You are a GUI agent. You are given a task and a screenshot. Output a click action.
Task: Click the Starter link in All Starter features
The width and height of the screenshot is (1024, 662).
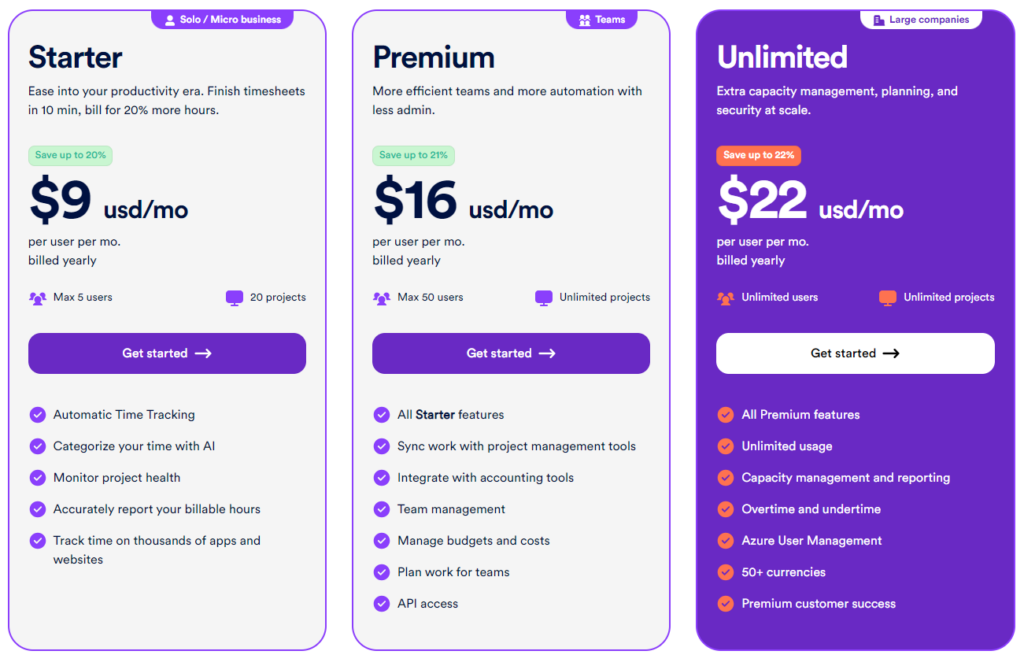pos(435,415)
